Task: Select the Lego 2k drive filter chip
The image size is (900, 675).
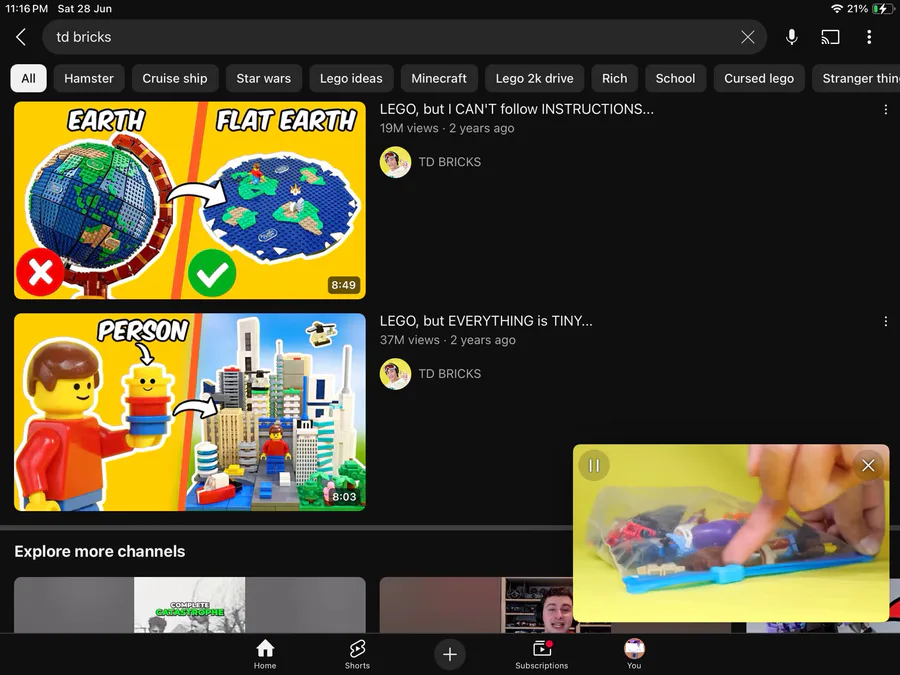Action: click(x=534, y=79)
